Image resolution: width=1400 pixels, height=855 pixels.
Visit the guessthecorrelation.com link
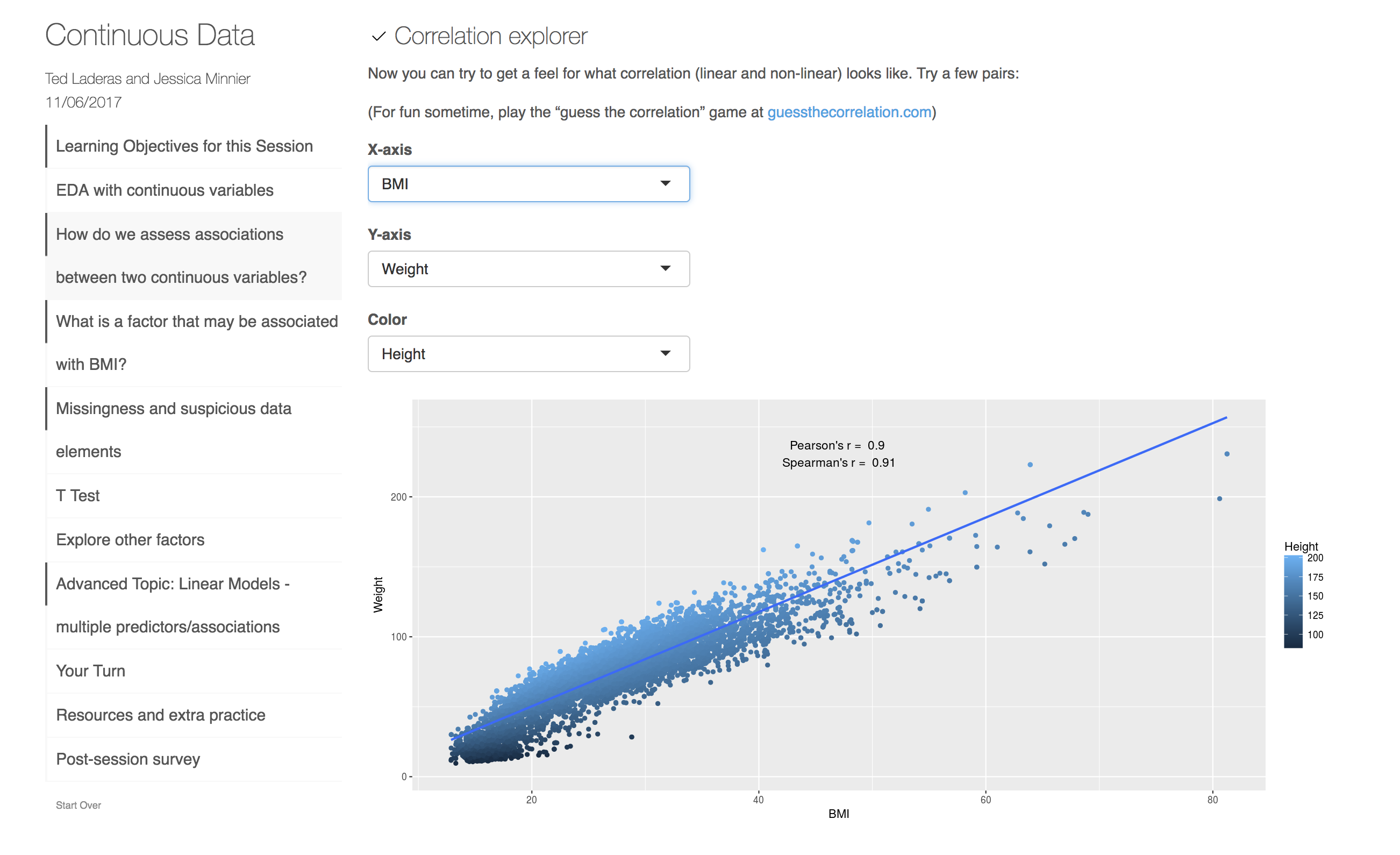(849, 112)
